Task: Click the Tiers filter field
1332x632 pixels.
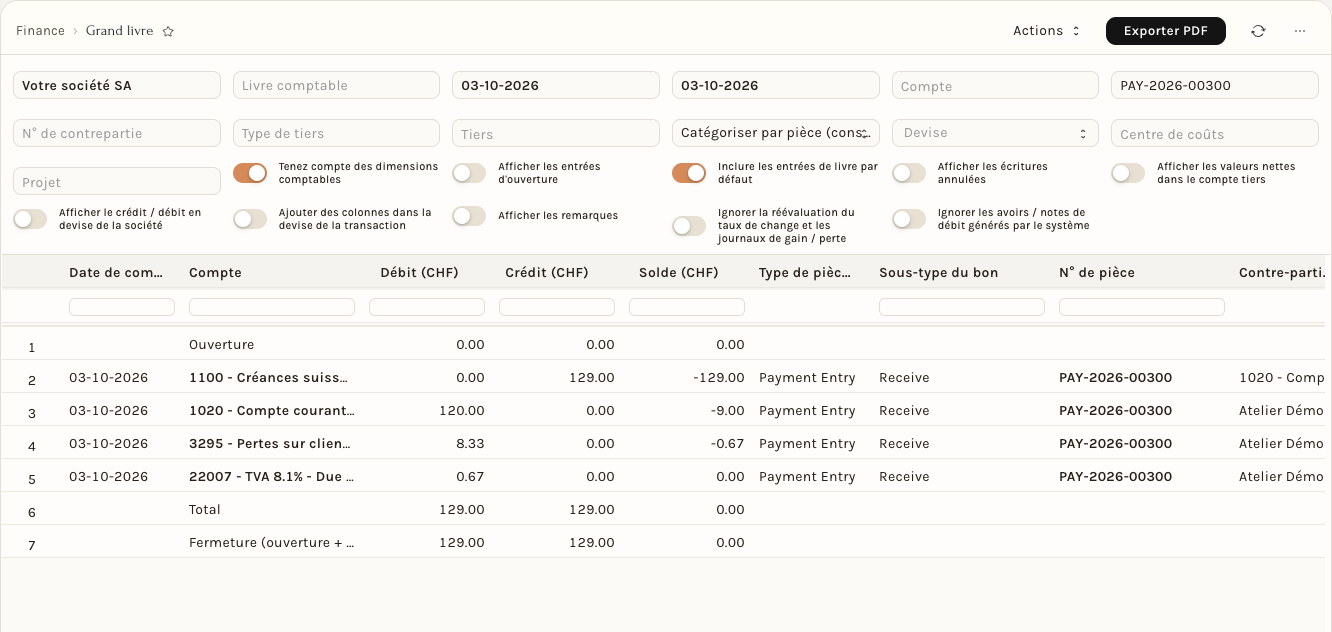Action: [556, 133]
